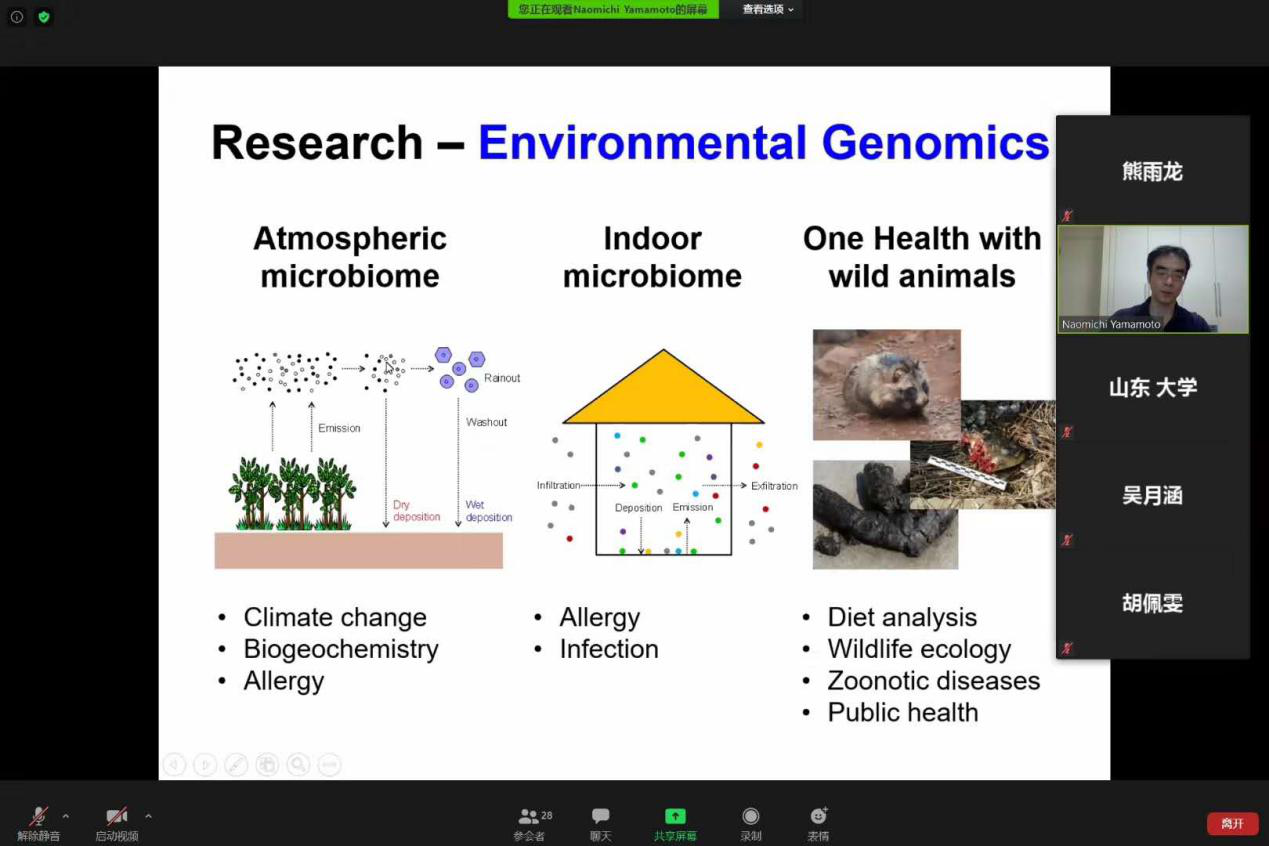This screenshot has height=846, width=1269.
Task: Open reactions (表情) emoji menu
Action: pyautogui.click(x=818, y=817)
